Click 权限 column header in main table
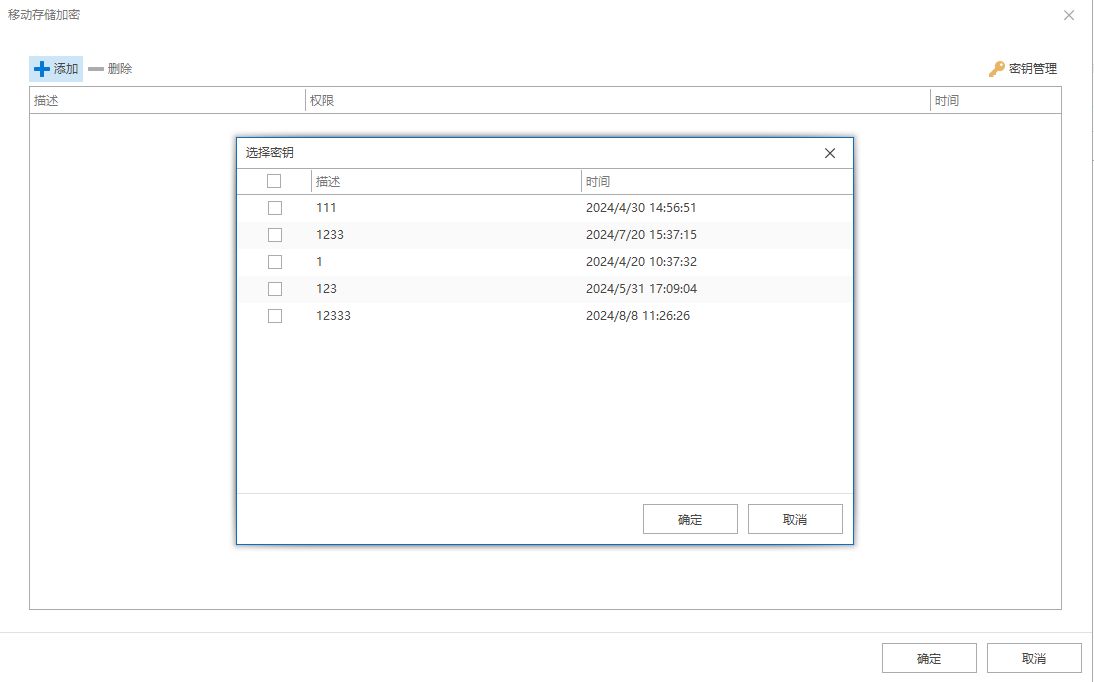This screenshot has width=1094, height=682. (618, 101)
